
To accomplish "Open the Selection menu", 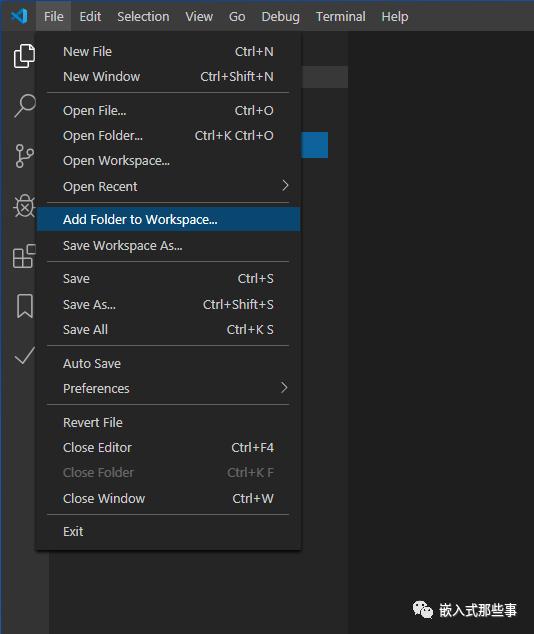I will [143, 17].
